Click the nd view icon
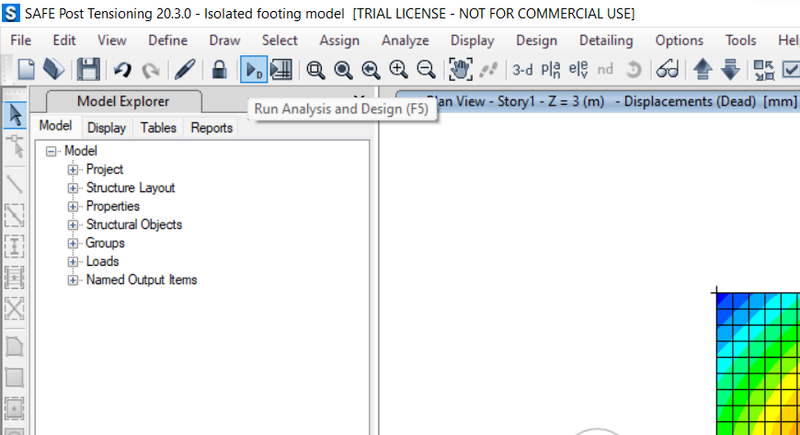This screenshot has width=800, height=435. (605, 69)
